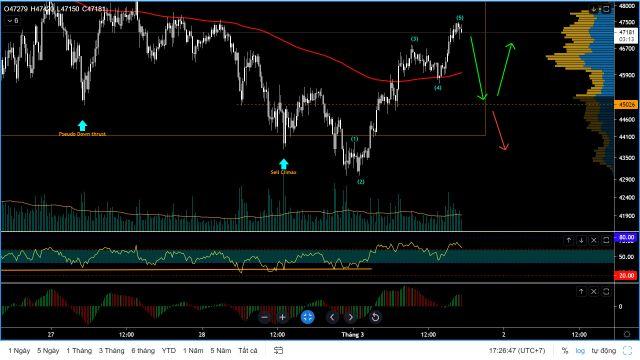
Task: Delete the bottom histogram pane
Action: click(594, 291)
